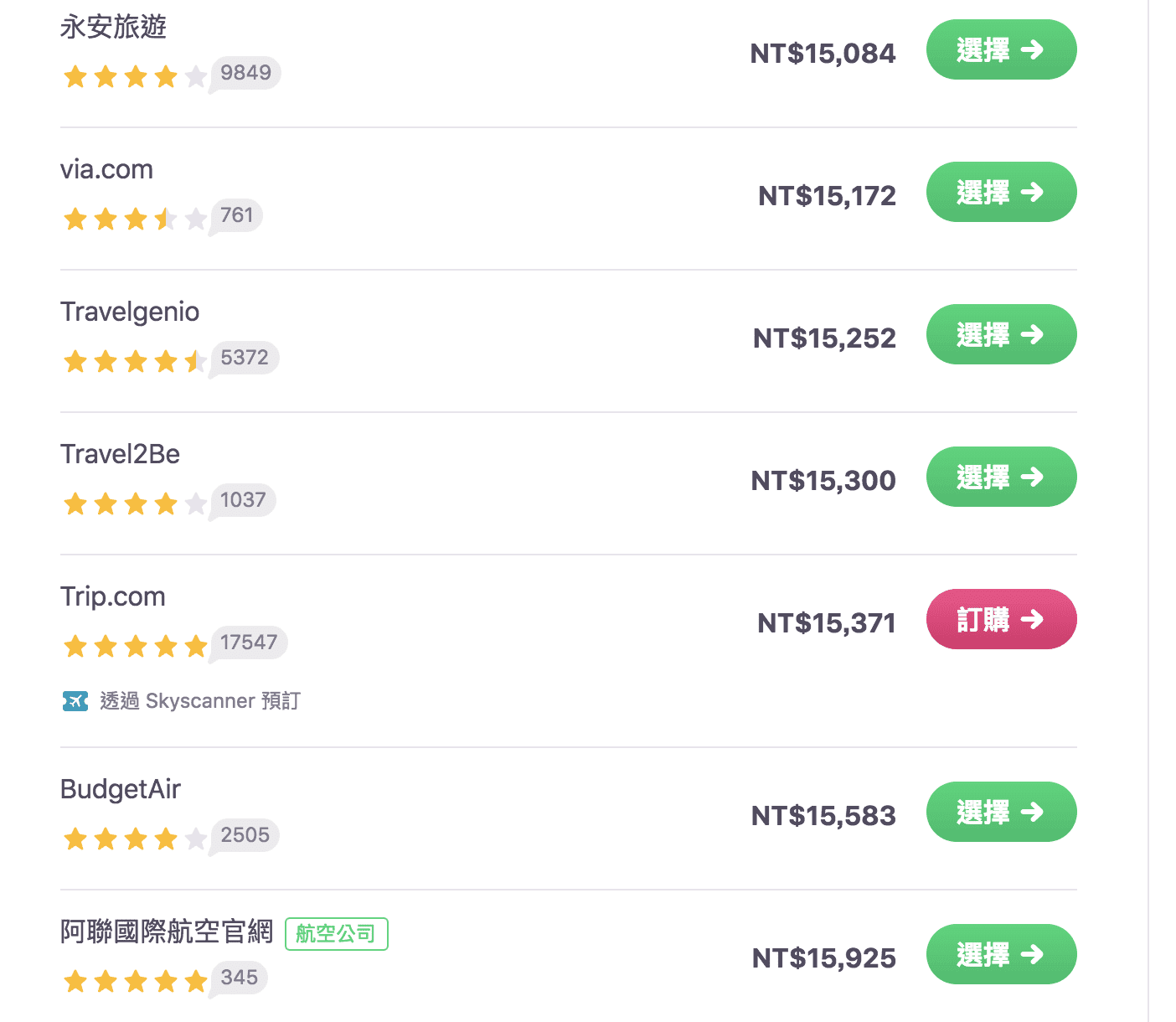Click the 1037 review count for Travel2Be

click(x=243, y=501)
